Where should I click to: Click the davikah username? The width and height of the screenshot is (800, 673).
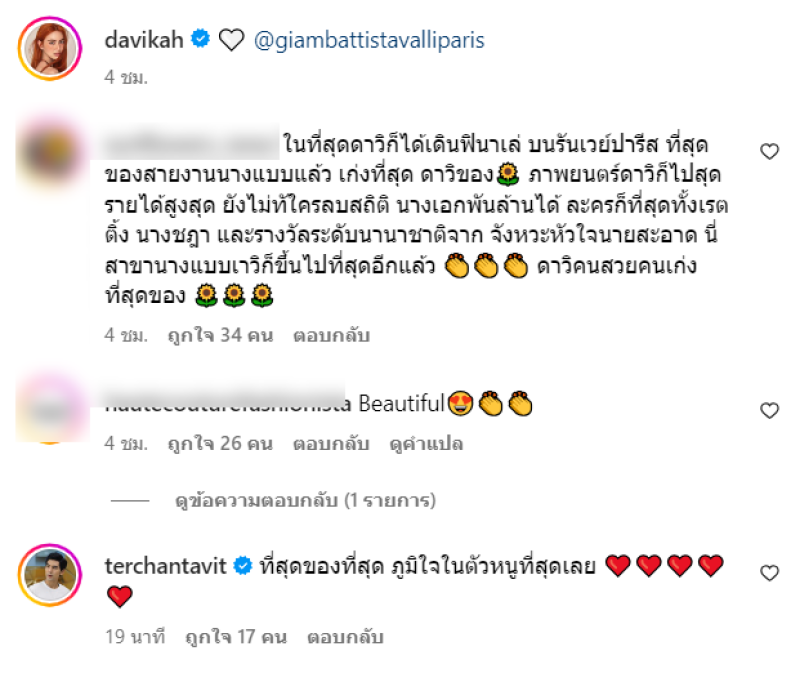tap(144, 40)
